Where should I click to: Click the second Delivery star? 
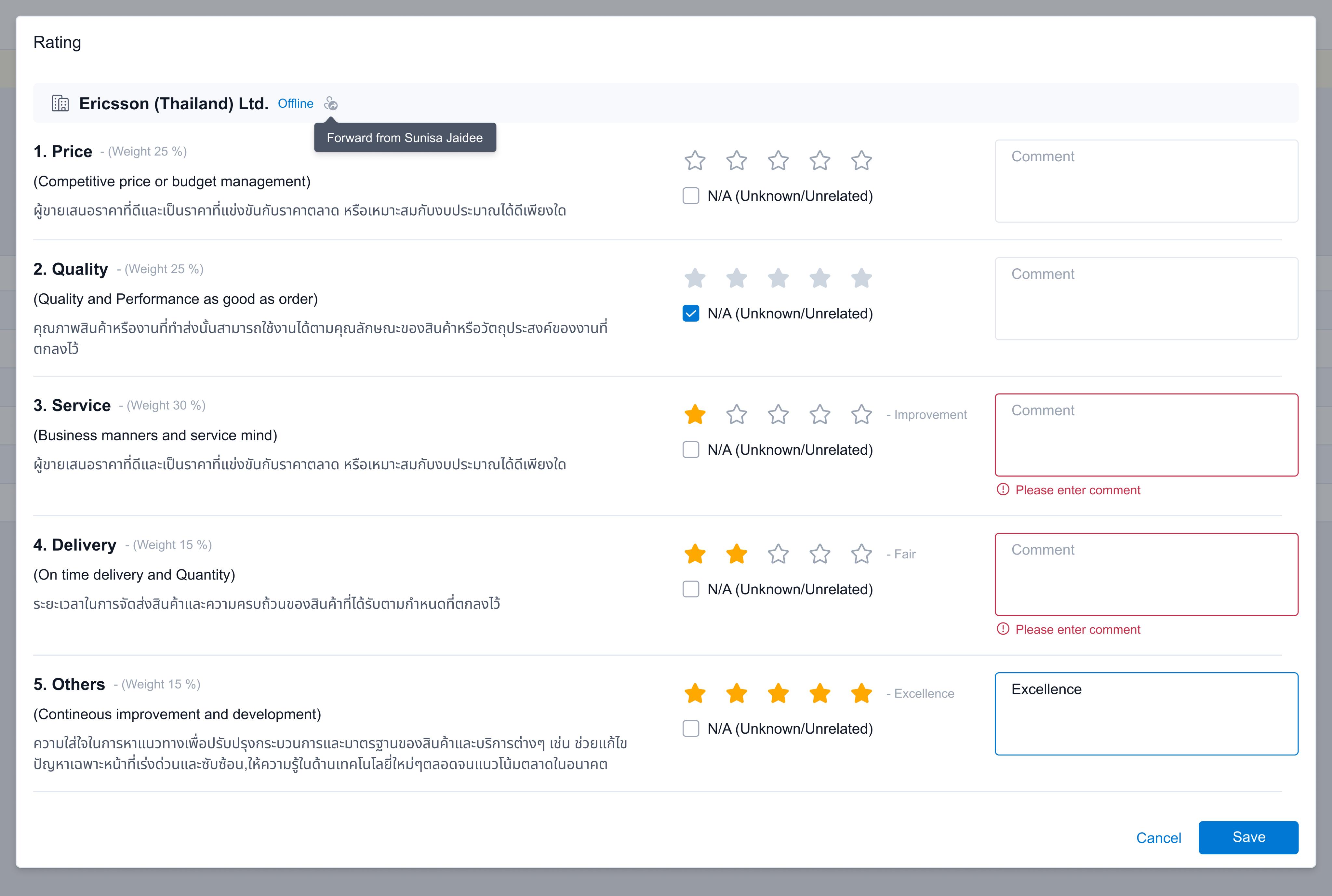point(737,554)
